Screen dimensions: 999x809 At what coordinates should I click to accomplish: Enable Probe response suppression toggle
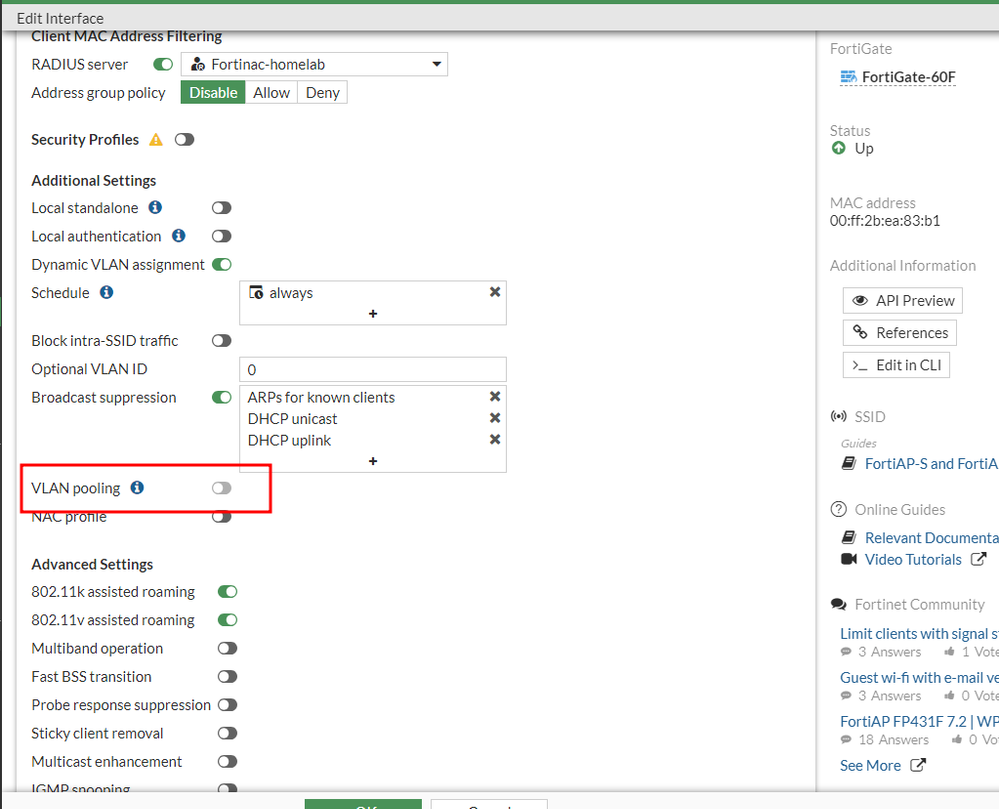pyautogui.click(x=227, y=705)
